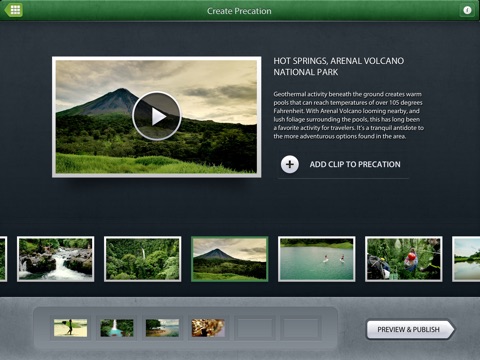The image size is (480, 360).
Task: Play the Arenal Volcano video
Action: [157, 116]
